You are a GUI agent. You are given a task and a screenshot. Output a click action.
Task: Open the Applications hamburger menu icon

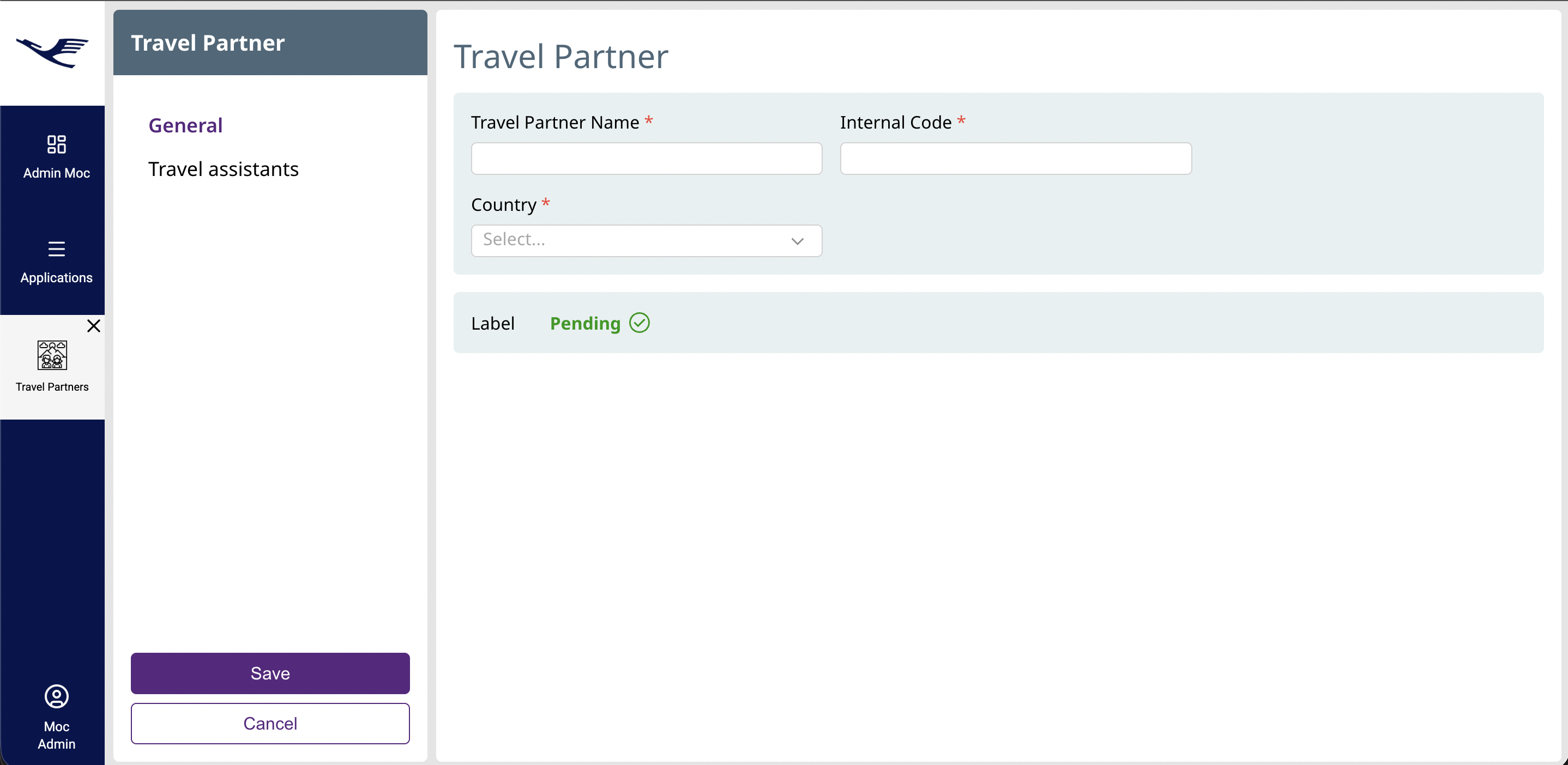tap(56, 248)
